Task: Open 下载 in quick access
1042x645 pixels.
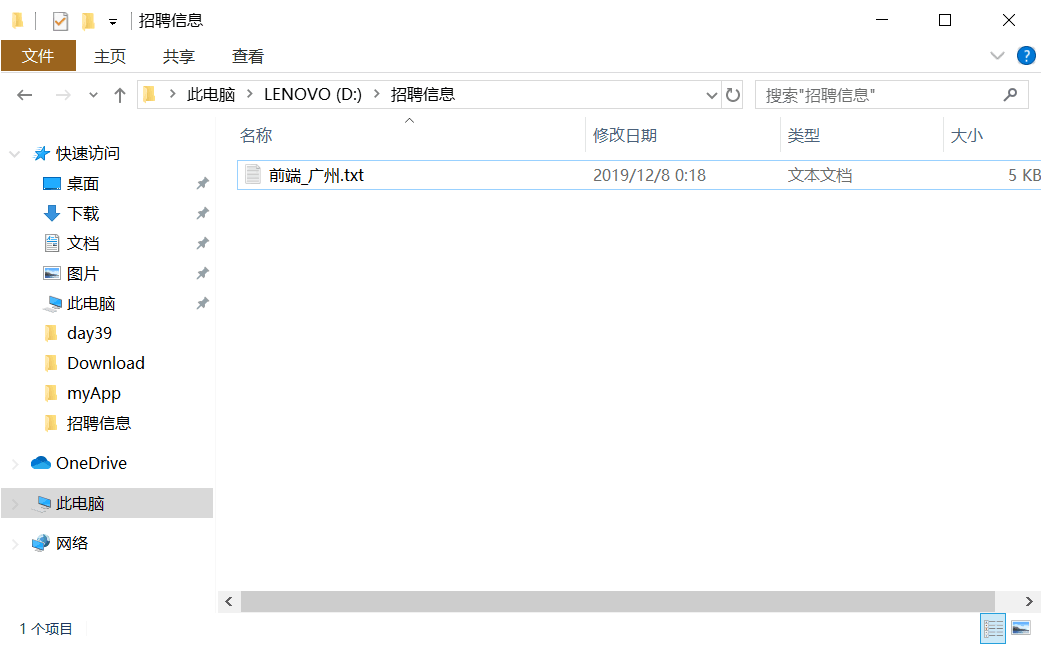Action: coord(83,213)
